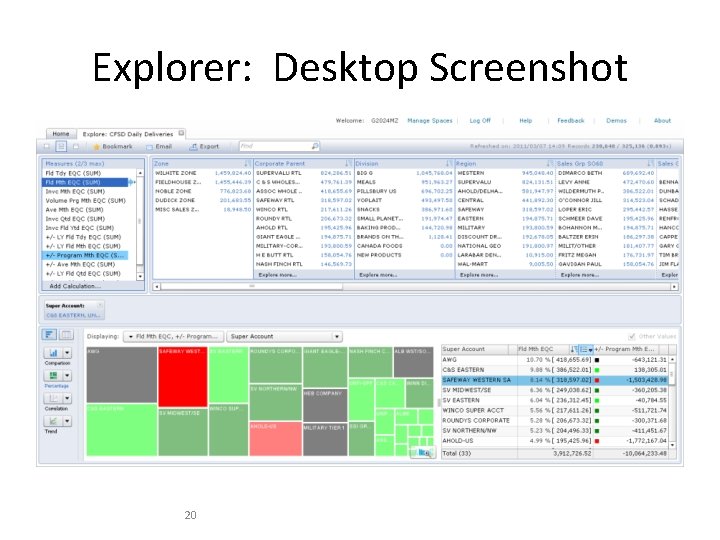This screenshot has width=720, height=540.
Task: Open the Correlation chart dropdown arrow
Action: (68, 399)
